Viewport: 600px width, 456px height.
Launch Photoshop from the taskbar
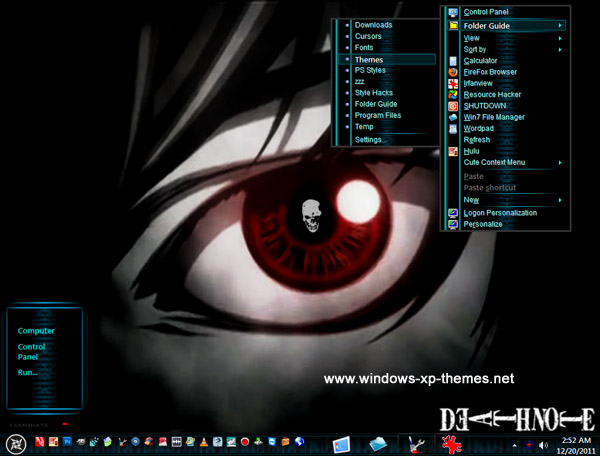67,442
